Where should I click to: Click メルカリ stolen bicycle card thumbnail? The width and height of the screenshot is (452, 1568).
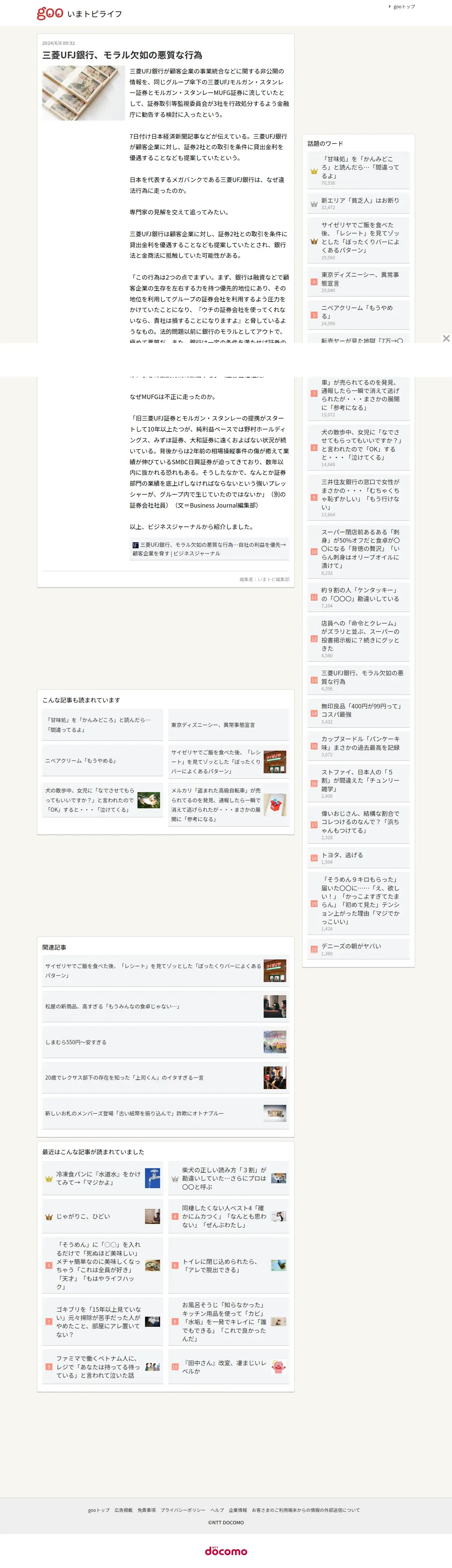[x=275, y=805]
